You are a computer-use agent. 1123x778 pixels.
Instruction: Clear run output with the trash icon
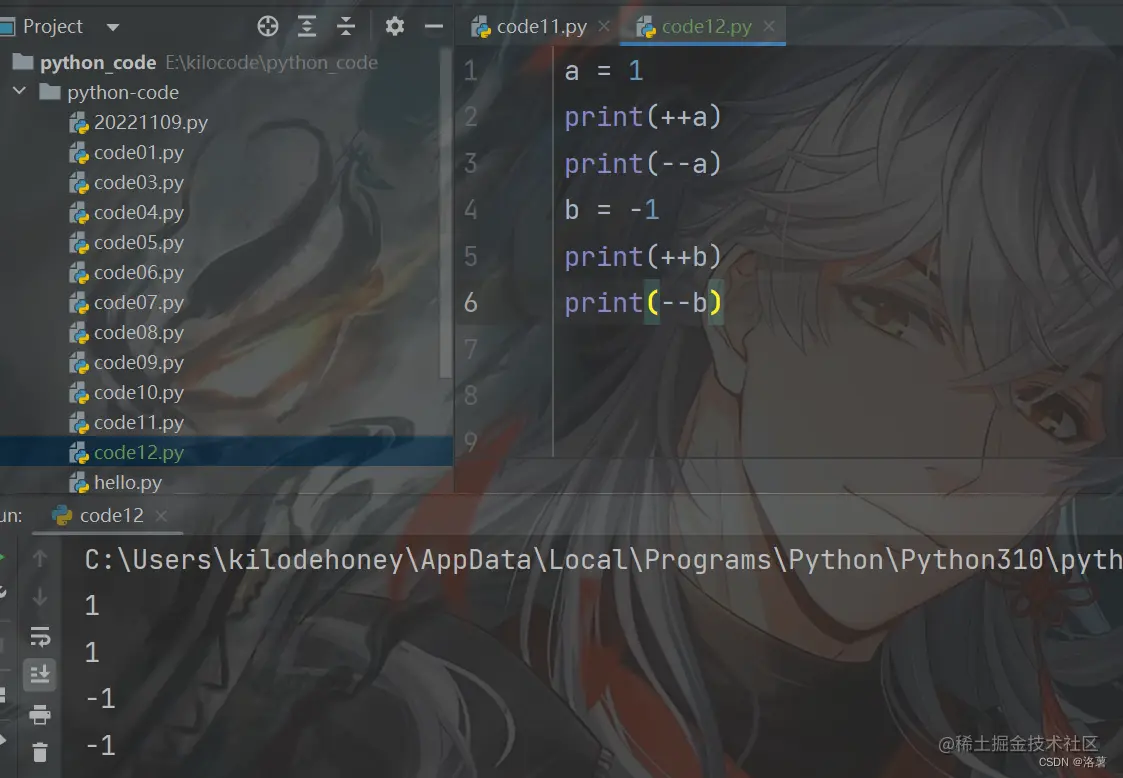(x=40, y=752)
